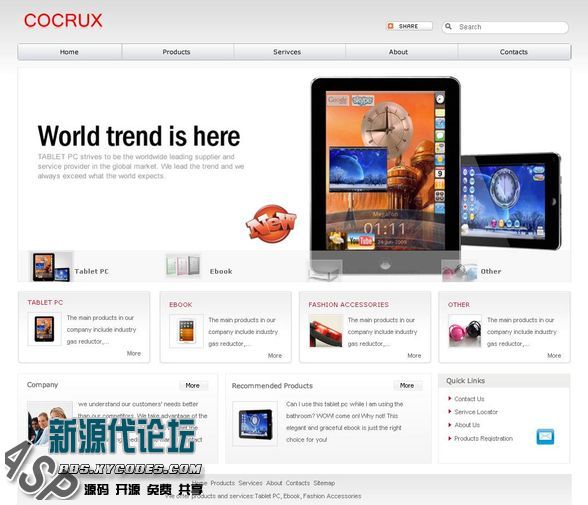This screenshot has width=588, height=505.
Task: Click the large orange tablet image
Action: (386, 174)
